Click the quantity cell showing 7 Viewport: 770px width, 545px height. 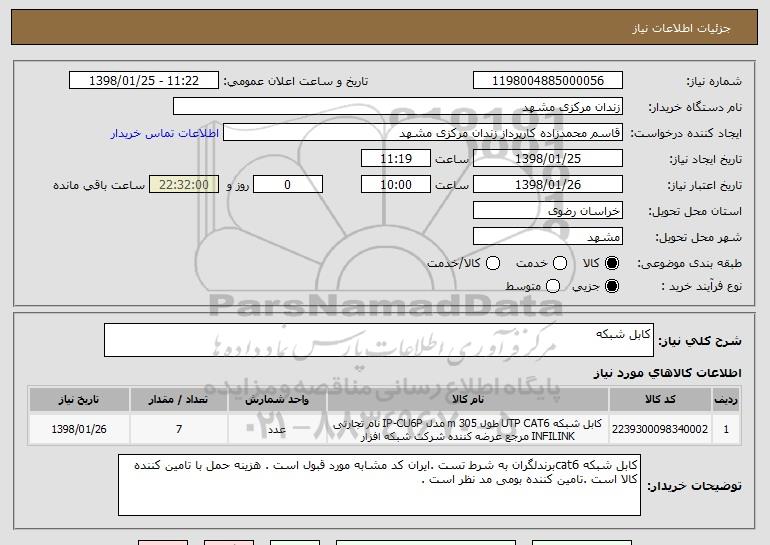[179, 429]
